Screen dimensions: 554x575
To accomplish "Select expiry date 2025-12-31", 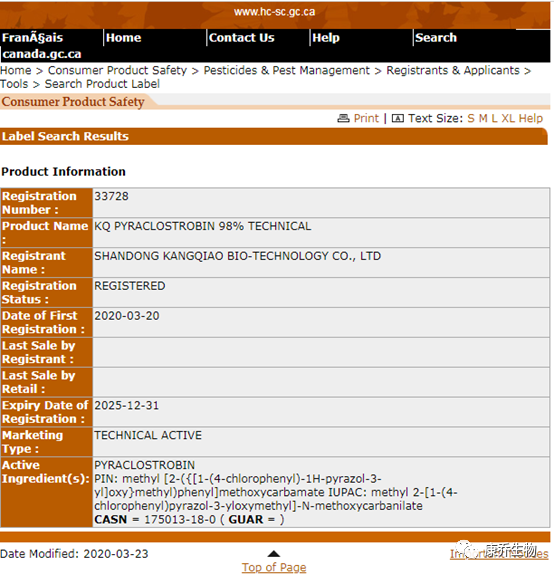I will [127, 406].
